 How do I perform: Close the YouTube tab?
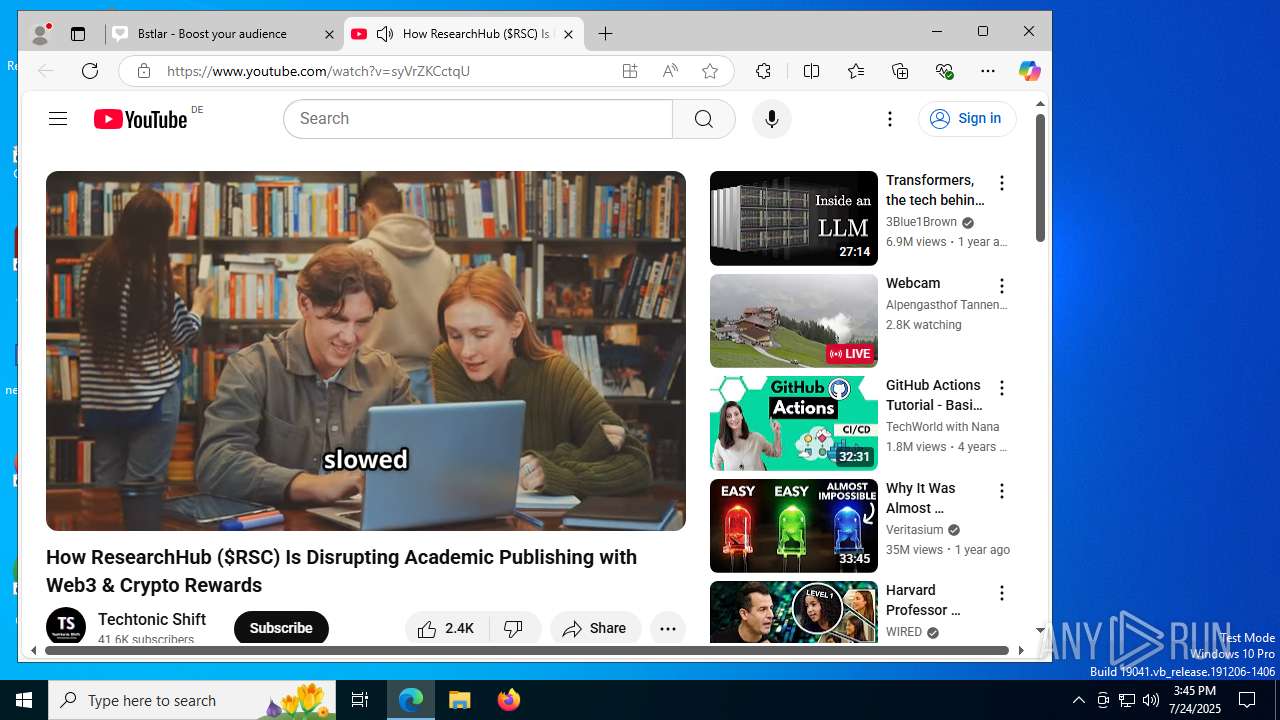pyautogui.click(x=568, y=34)
